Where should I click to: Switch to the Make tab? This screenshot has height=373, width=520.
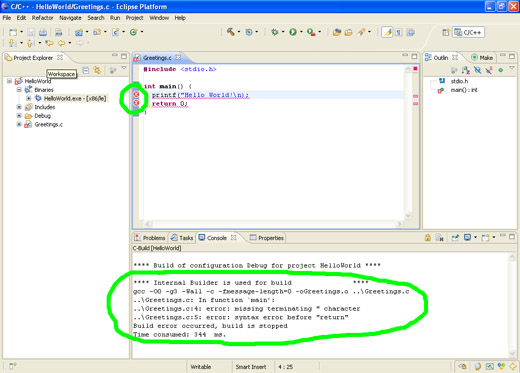pos(482,58)
